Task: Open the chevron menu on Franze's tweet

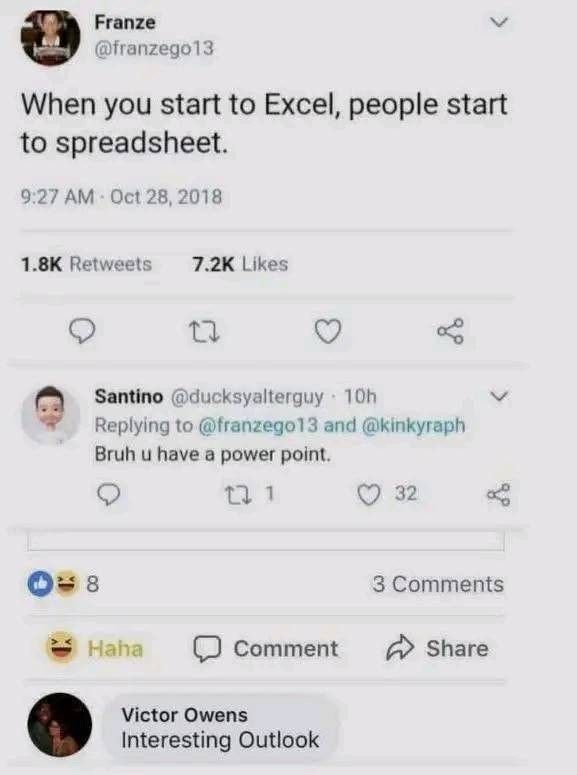Action: (x=499, y=23)
